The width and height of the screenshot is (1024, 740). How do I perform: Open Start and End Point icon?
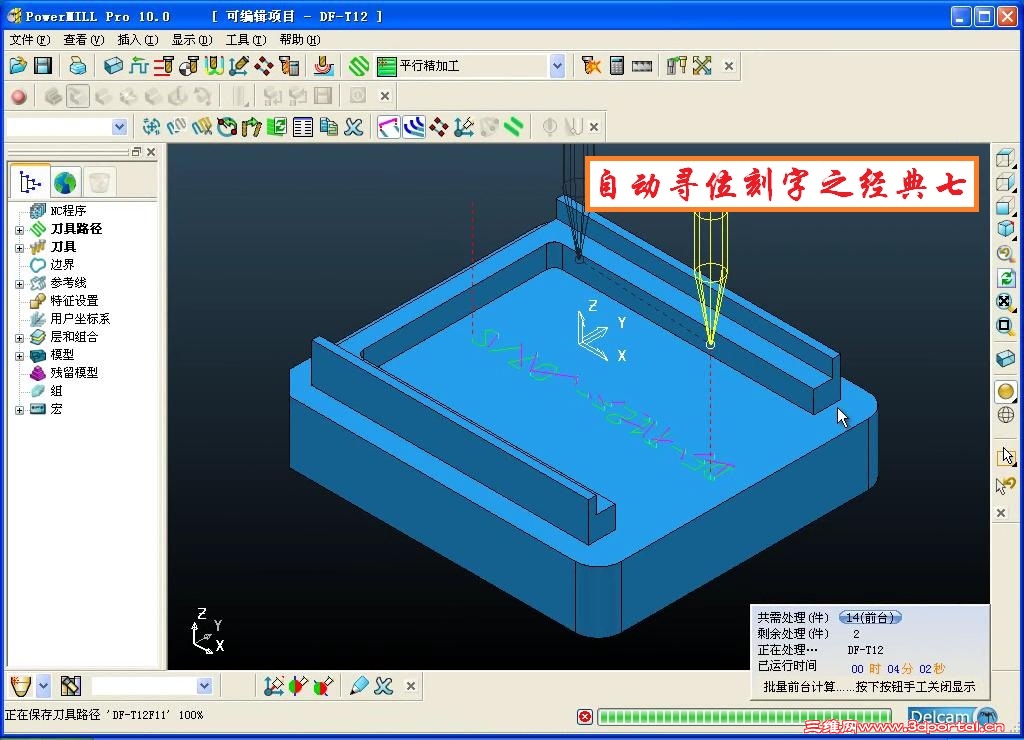pyautogui.click(x=189, y=65)
